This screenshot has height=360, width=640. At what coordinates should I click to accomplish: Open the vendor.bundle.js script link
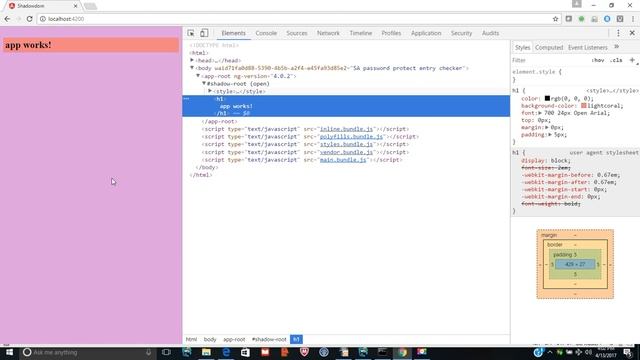coord(346,152)
